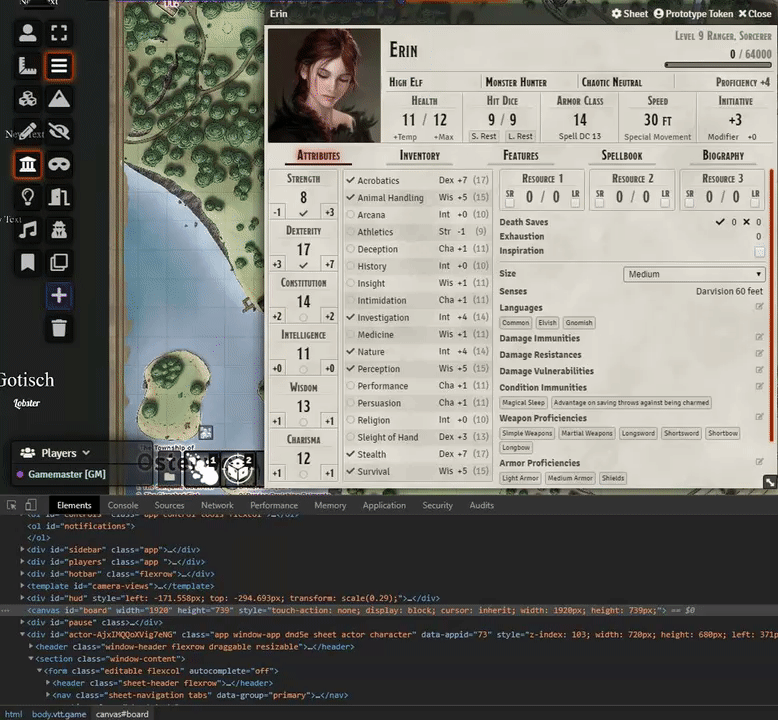Toggle Perception skill proficiency checkmark
778x720 pixels.
pos(350,368)
